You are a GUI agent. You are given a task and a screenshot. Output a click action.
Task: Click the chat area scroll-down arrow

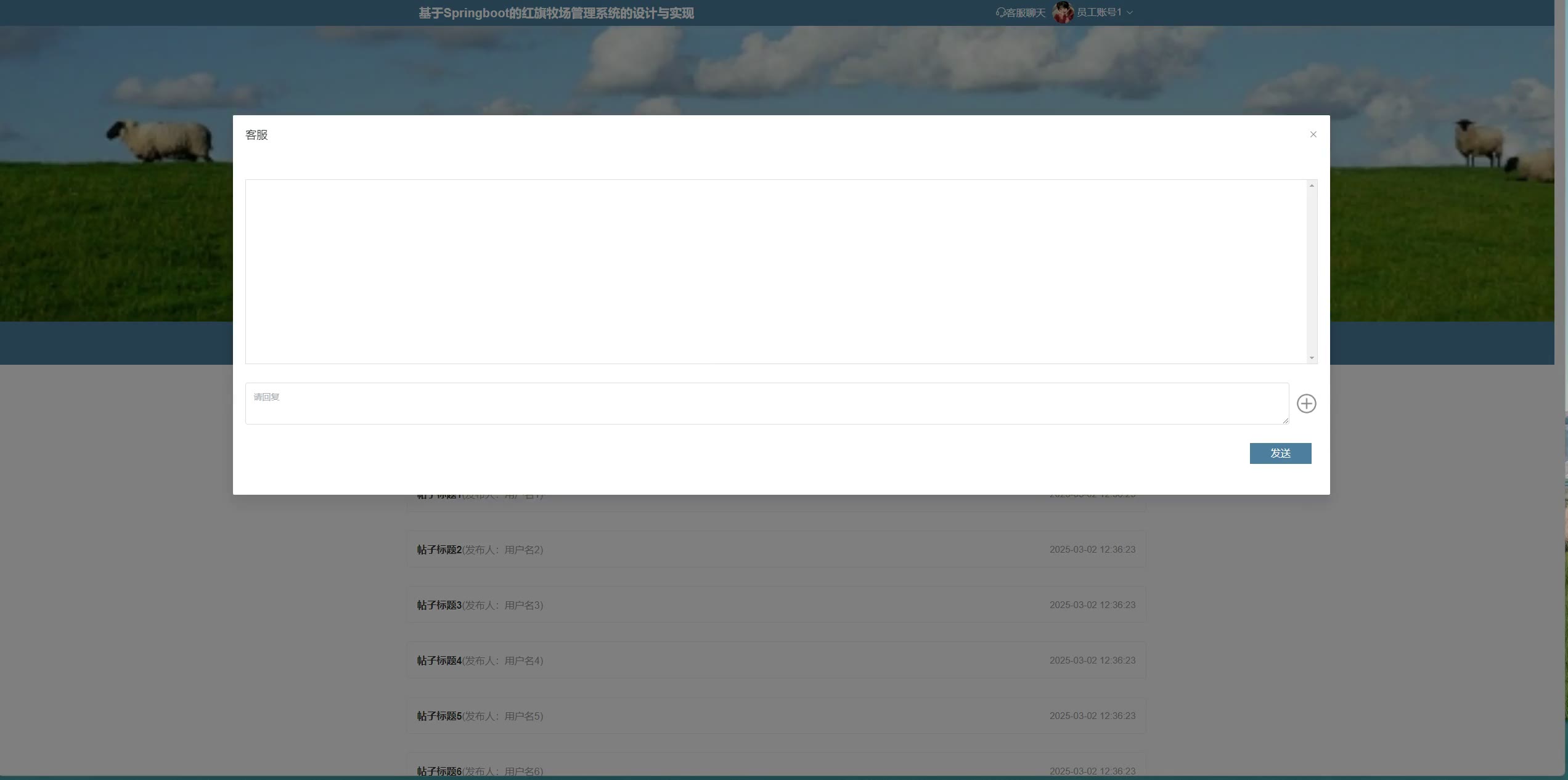pyautogui.click(x=1312, y=358)
